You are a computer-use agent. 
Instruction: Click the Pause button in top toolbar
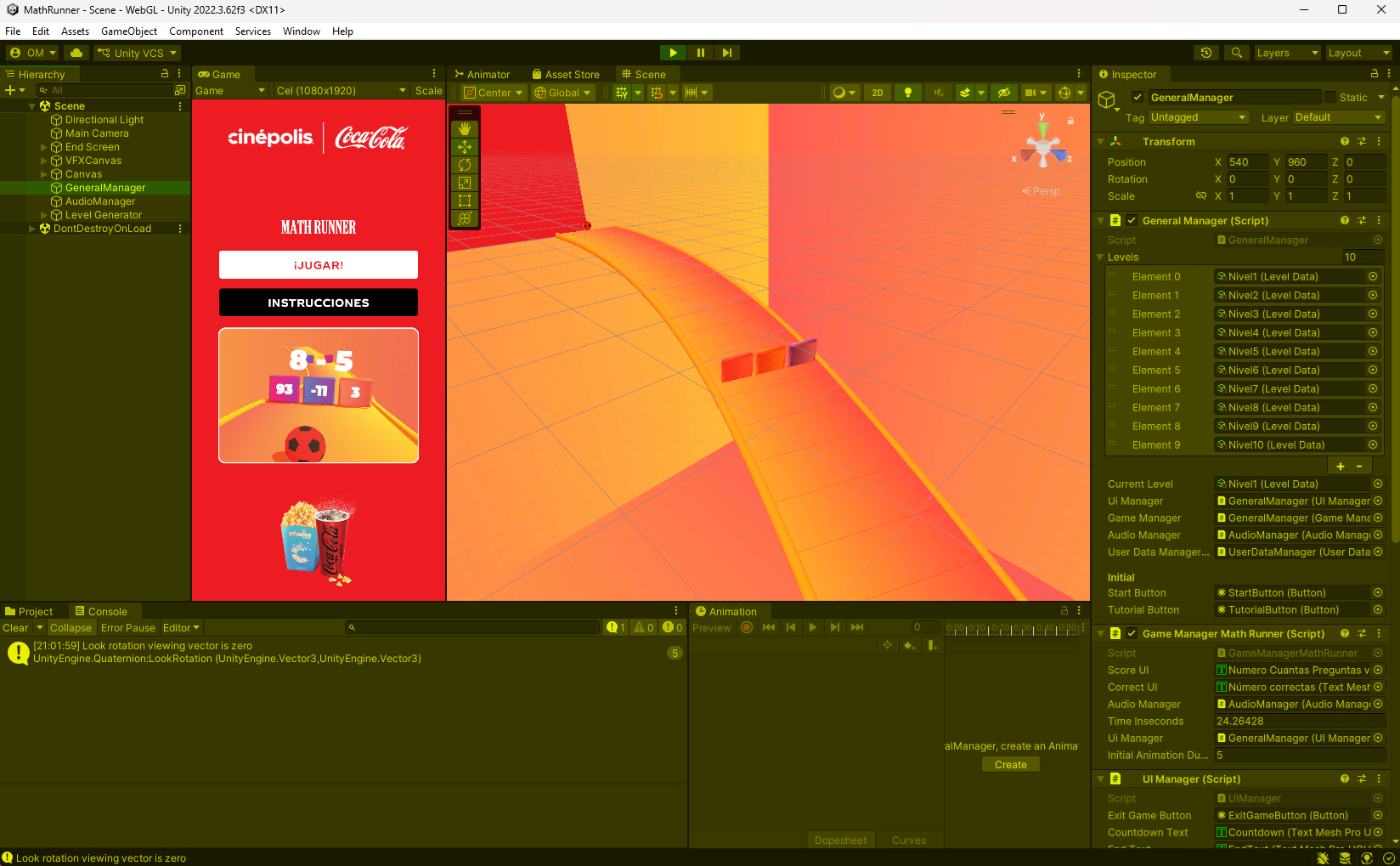tap(700, 53)
